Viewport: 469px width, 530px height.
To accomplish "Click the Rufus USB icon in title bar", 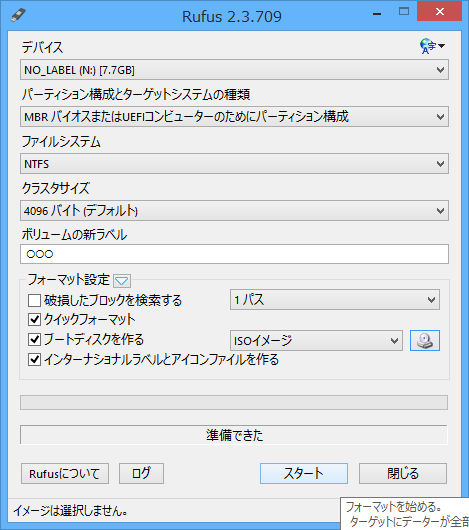I will (18, 15).
